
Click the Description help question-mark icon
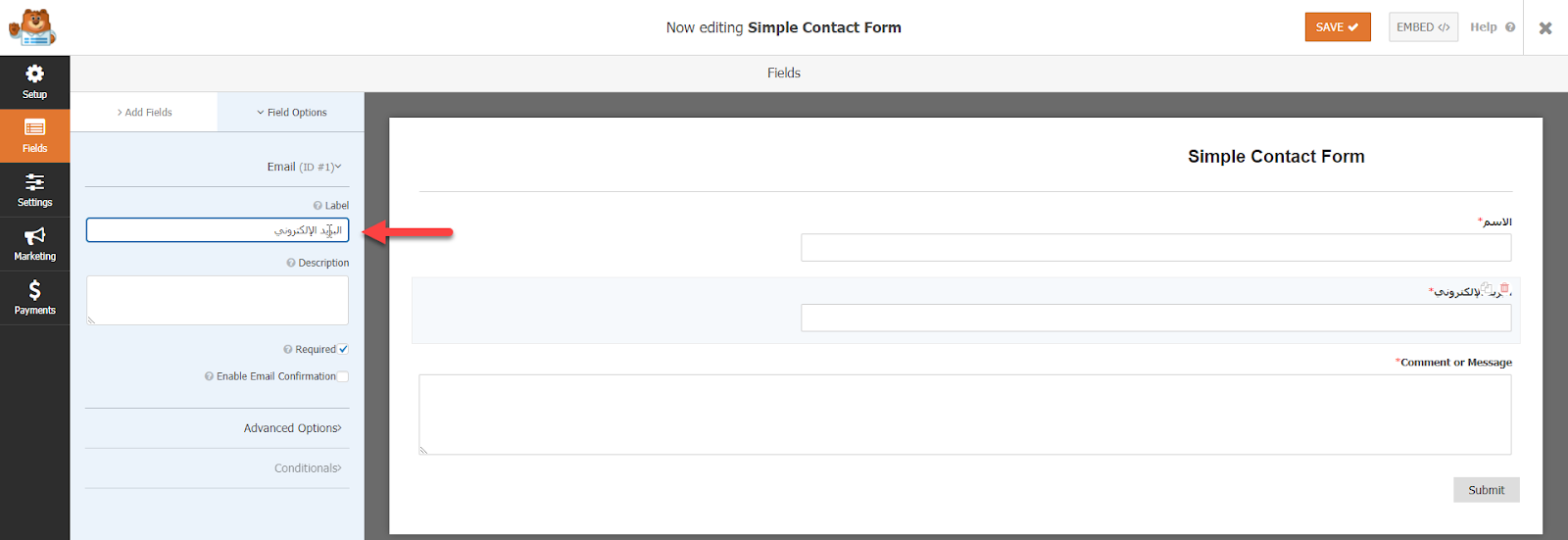coord(291,263)
